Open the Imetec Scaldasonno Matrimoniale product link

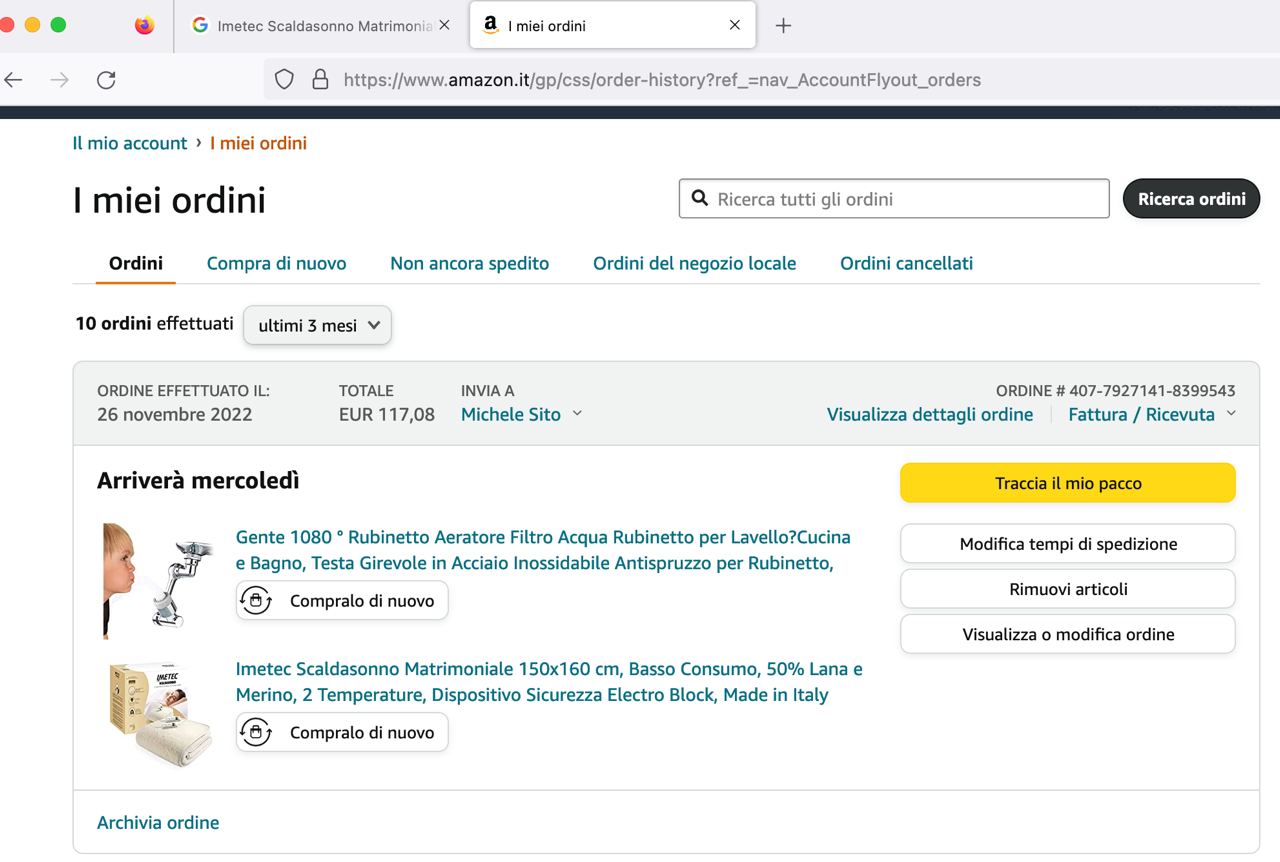[549, 681]
